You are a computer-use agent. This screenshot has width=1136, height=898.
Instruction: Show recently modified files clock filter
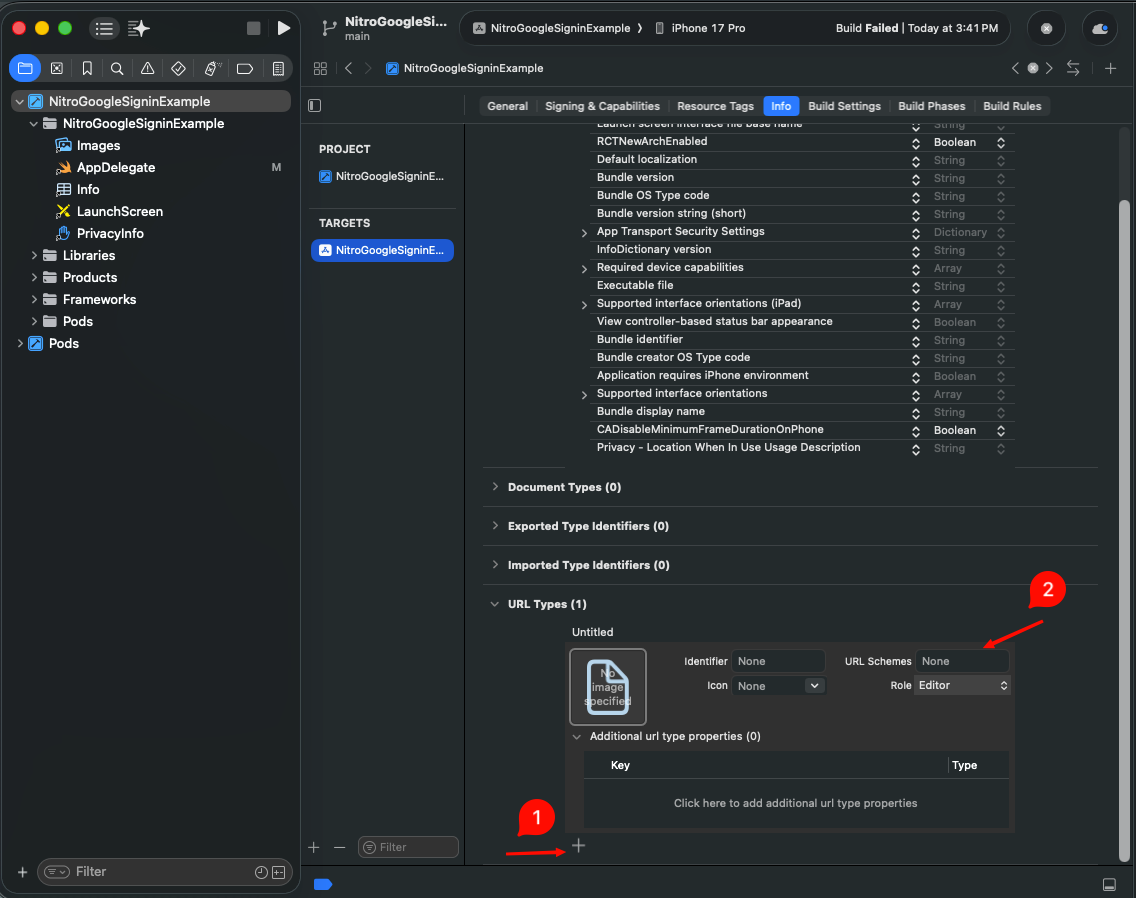[261, 872]
